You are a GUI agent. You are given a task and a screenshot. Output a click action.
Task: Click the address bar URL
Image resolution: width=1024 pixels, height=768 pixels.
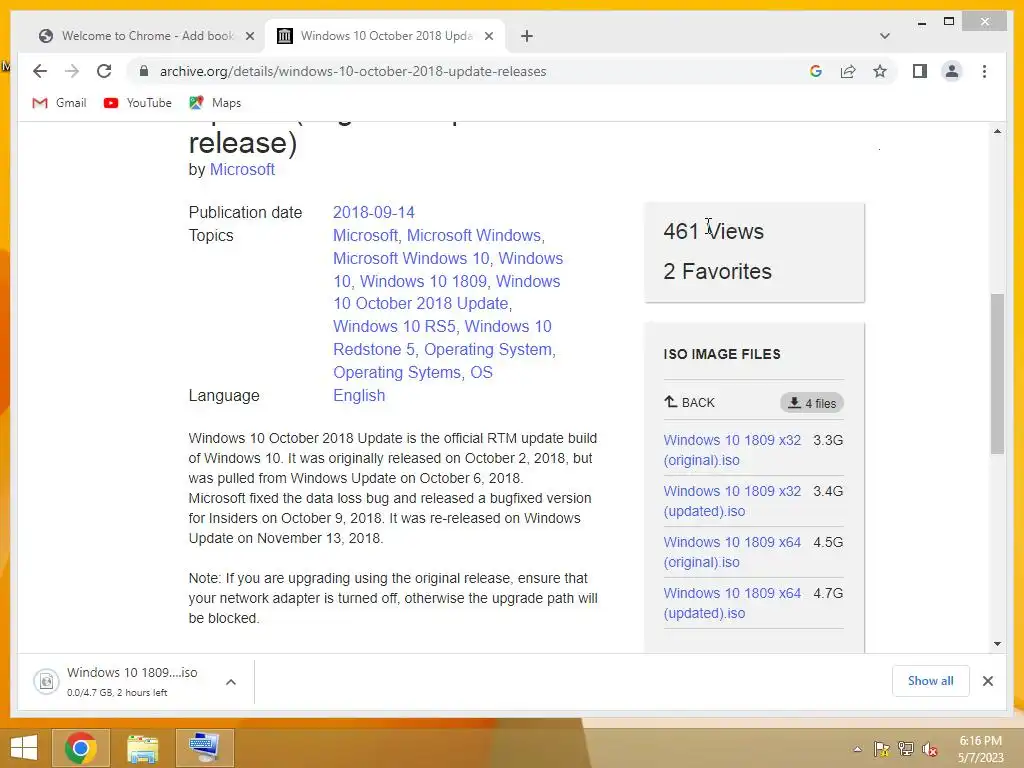pyautogui.click(x=353, y=71)
